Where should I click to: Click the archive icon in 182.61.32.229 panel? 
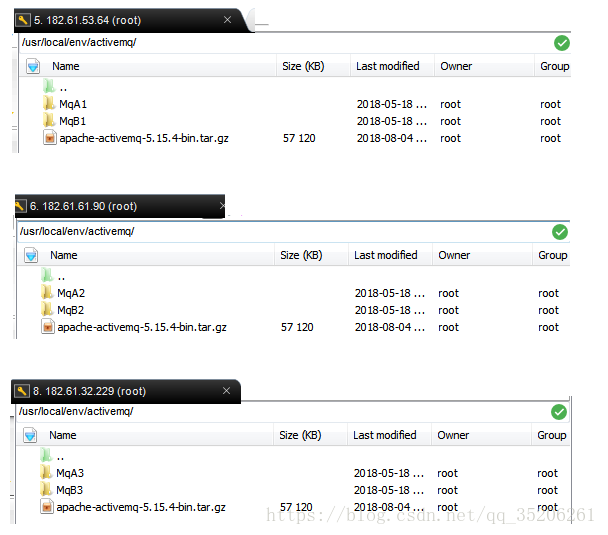[46, 507]
